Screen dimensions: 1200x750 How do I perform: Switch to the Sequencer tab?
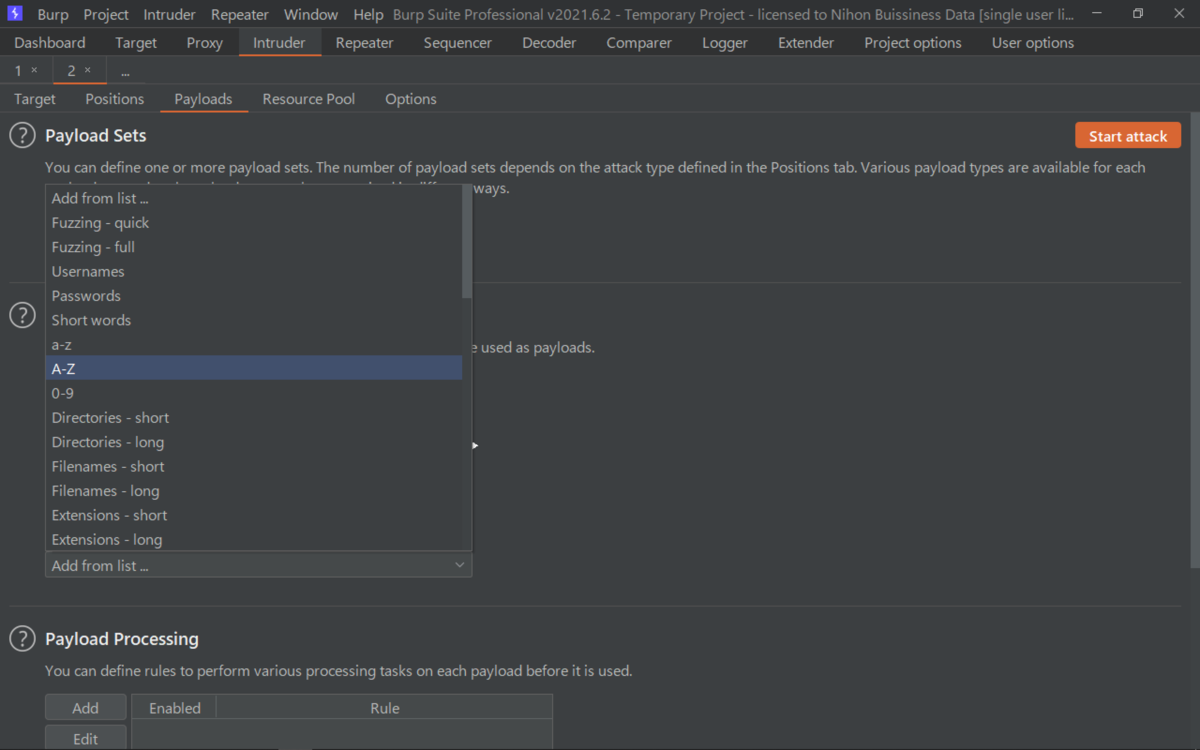click(x=457, y=43)
